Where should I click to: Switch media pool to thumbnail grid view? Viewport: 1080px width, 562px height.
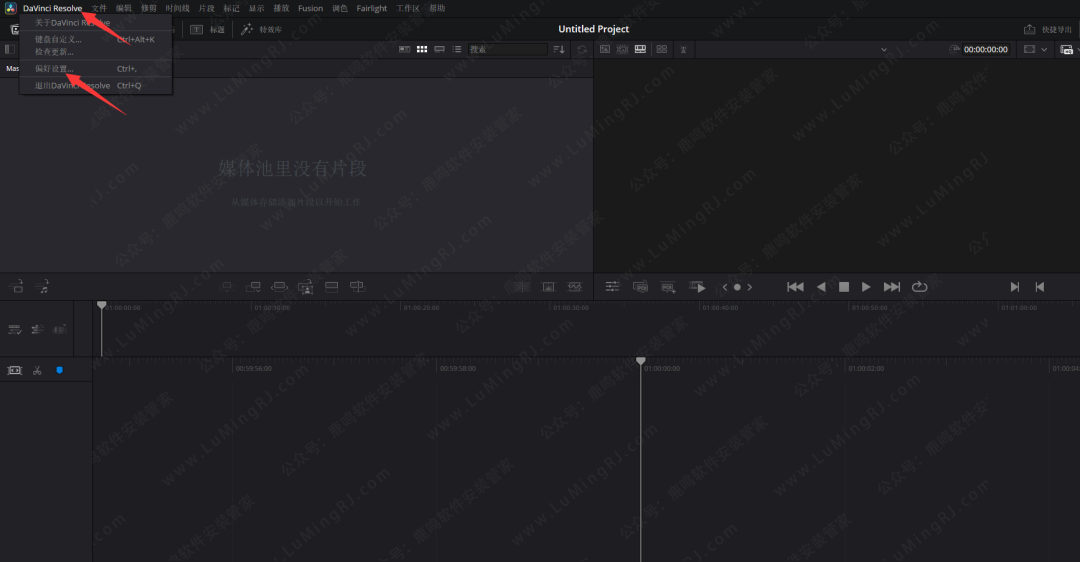(x=422, y=49)
